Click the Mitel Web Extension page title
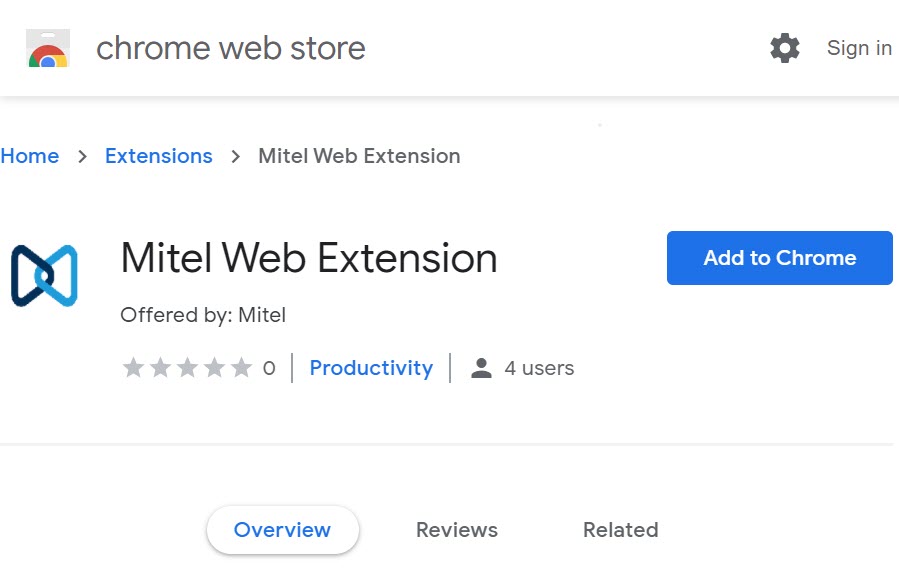Screen dimensions: 899x584 pyautogui.click(x=308, y=258)
